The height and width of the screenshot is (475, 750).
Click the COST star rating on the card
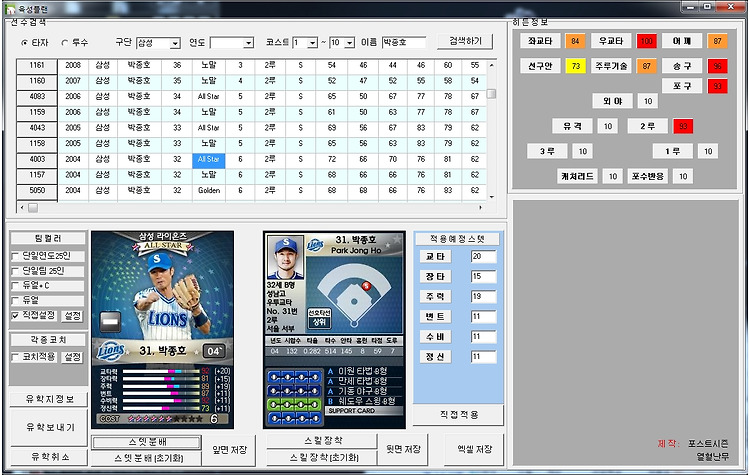pyautogui.click(x=165, y=419)
